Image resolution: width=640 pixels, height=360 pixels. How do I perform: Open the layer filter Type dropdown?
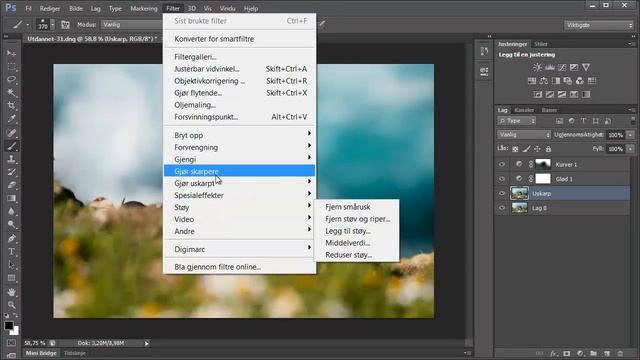pos(517,121)
